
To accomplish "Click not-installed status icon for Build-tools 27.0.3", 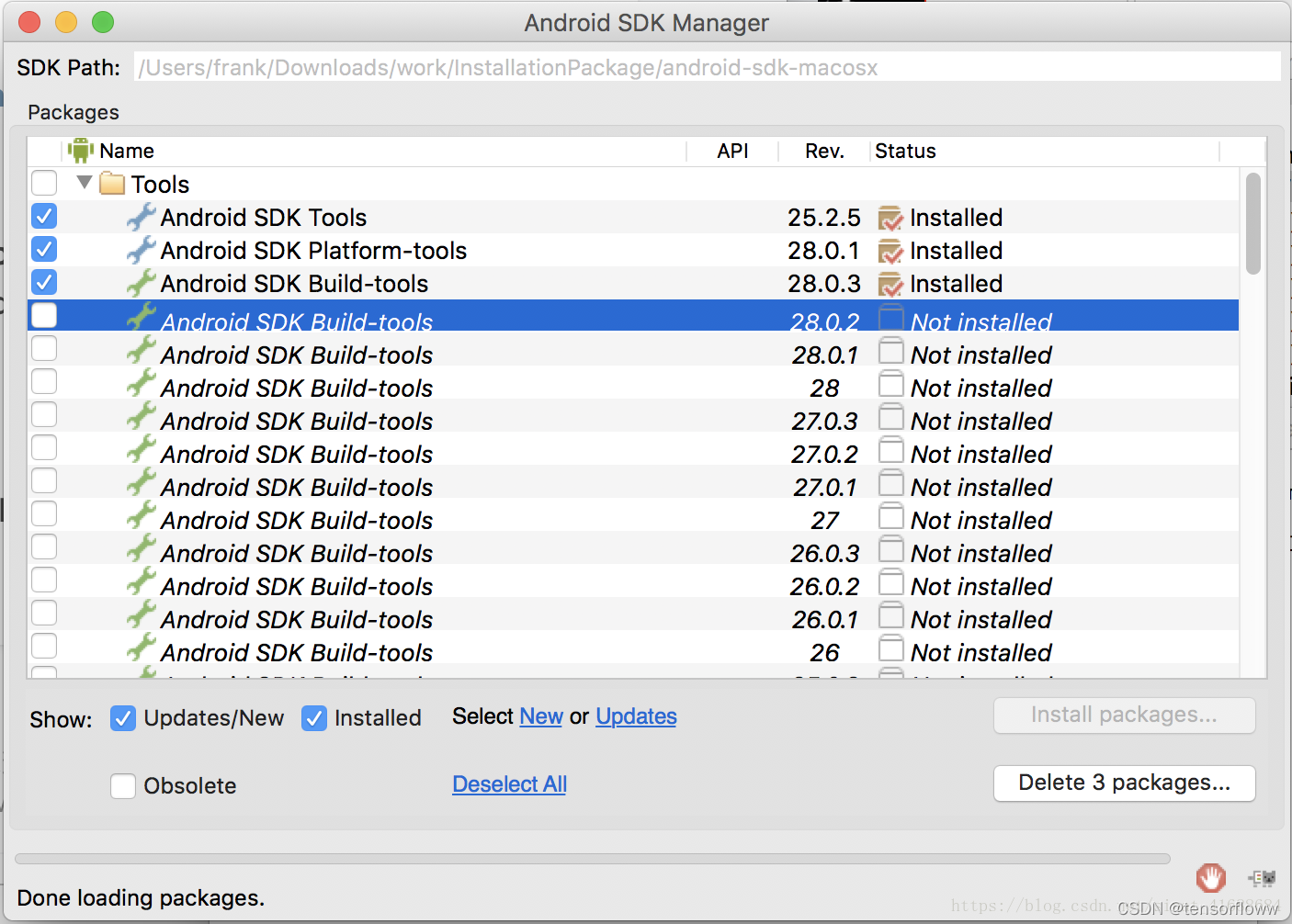I will 890,417.
